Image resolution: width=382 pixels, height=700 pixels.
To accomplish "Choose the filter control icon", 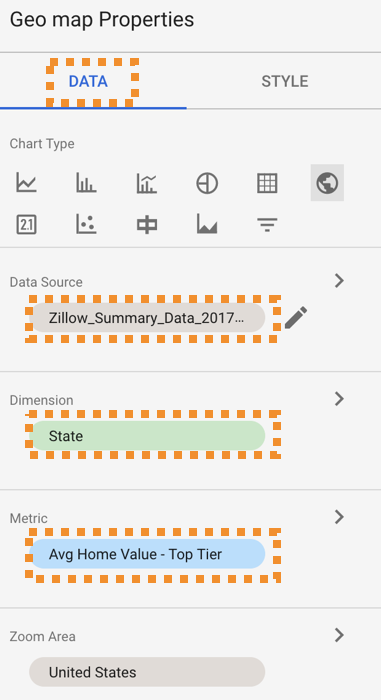I will [267, 225].
